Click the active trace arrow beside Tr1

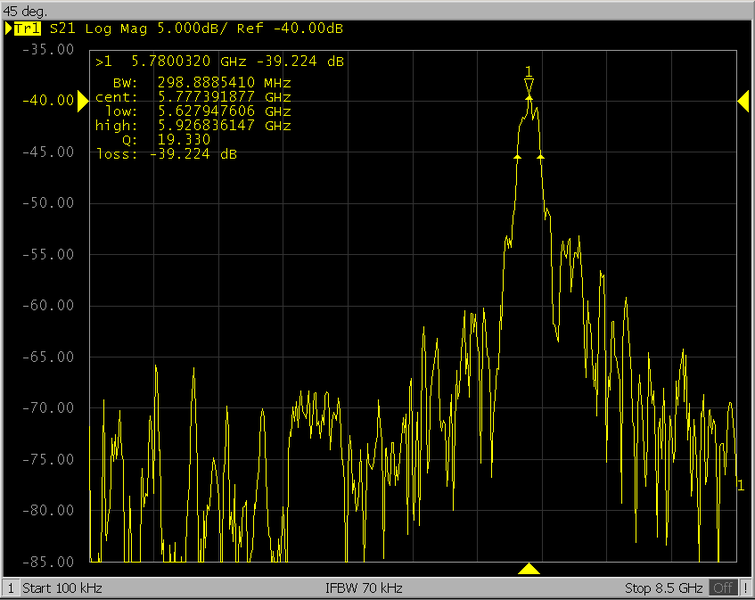[x=8, y=29]
